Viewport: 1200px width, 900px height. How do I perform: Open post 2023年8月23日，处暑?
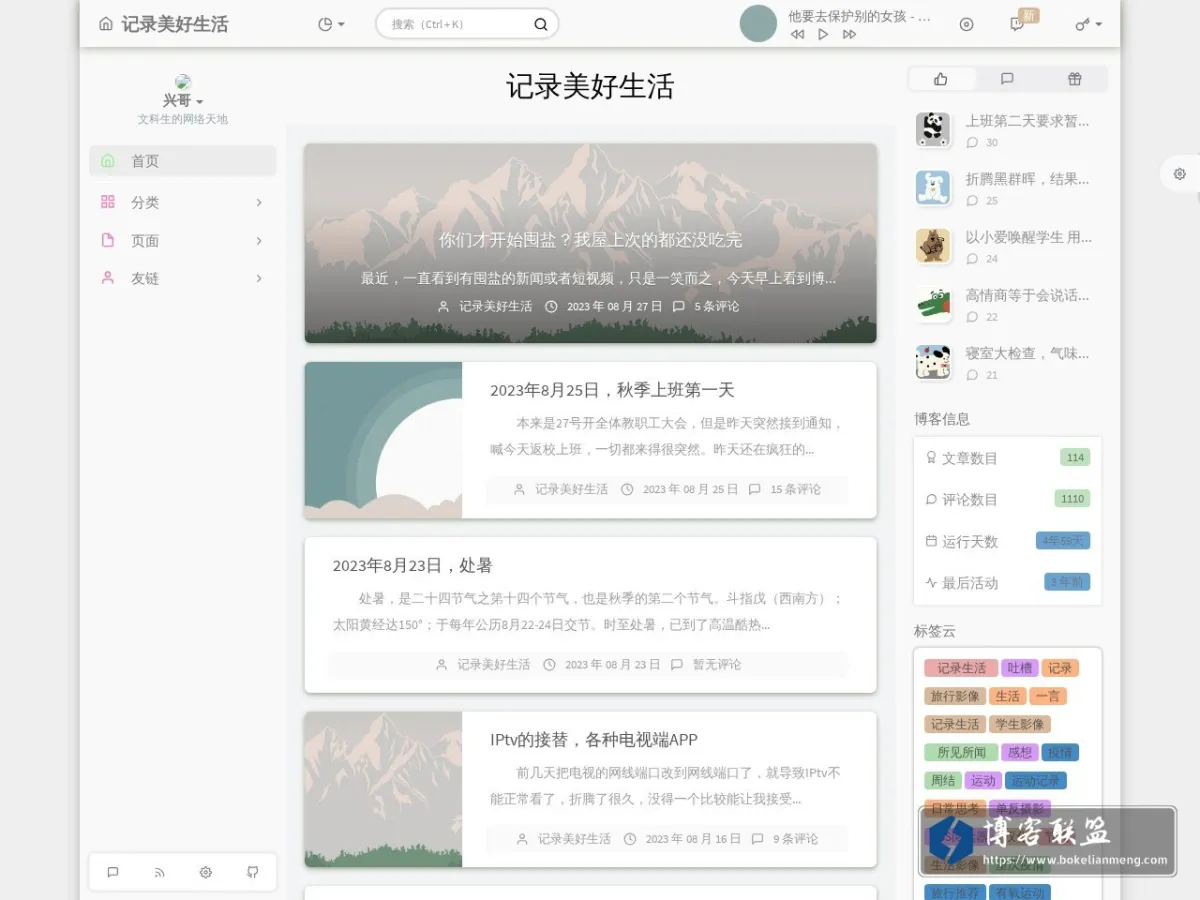(x=412, y=566)
